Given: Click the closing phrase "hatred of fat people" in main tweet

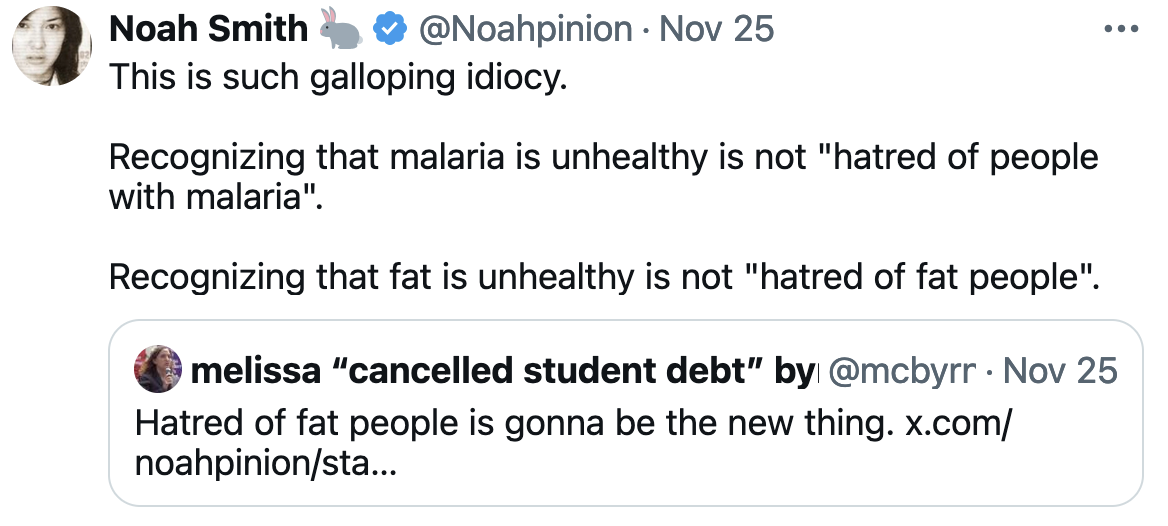Looking at the screenshot, I should coord(918,277).
